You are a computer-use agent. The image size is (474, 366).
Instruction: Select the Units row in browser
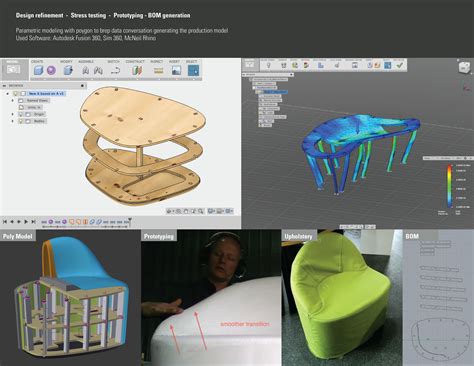tap(30, 107)
